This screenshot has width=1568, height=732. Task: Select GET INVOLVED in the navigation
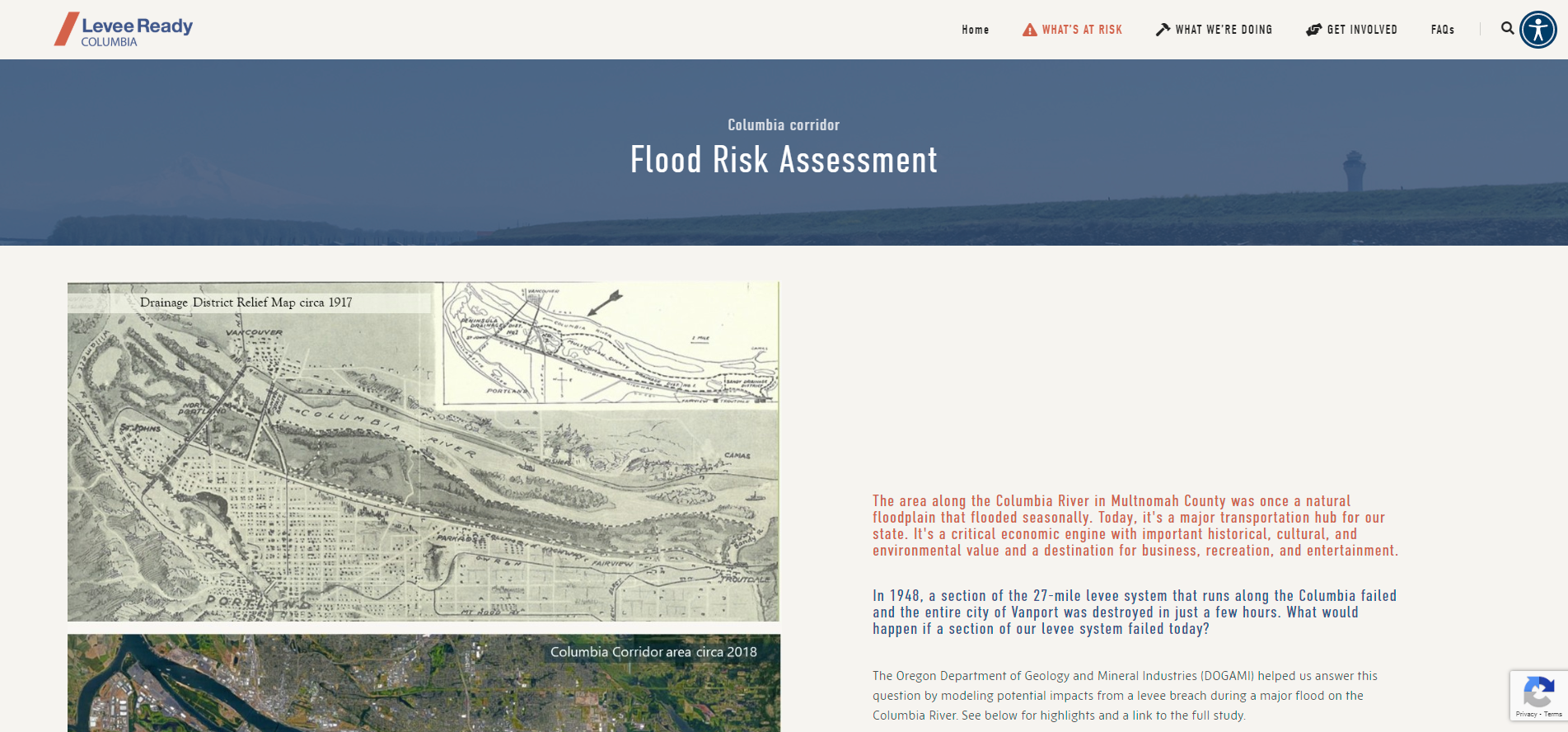(x=1361, y=30)
